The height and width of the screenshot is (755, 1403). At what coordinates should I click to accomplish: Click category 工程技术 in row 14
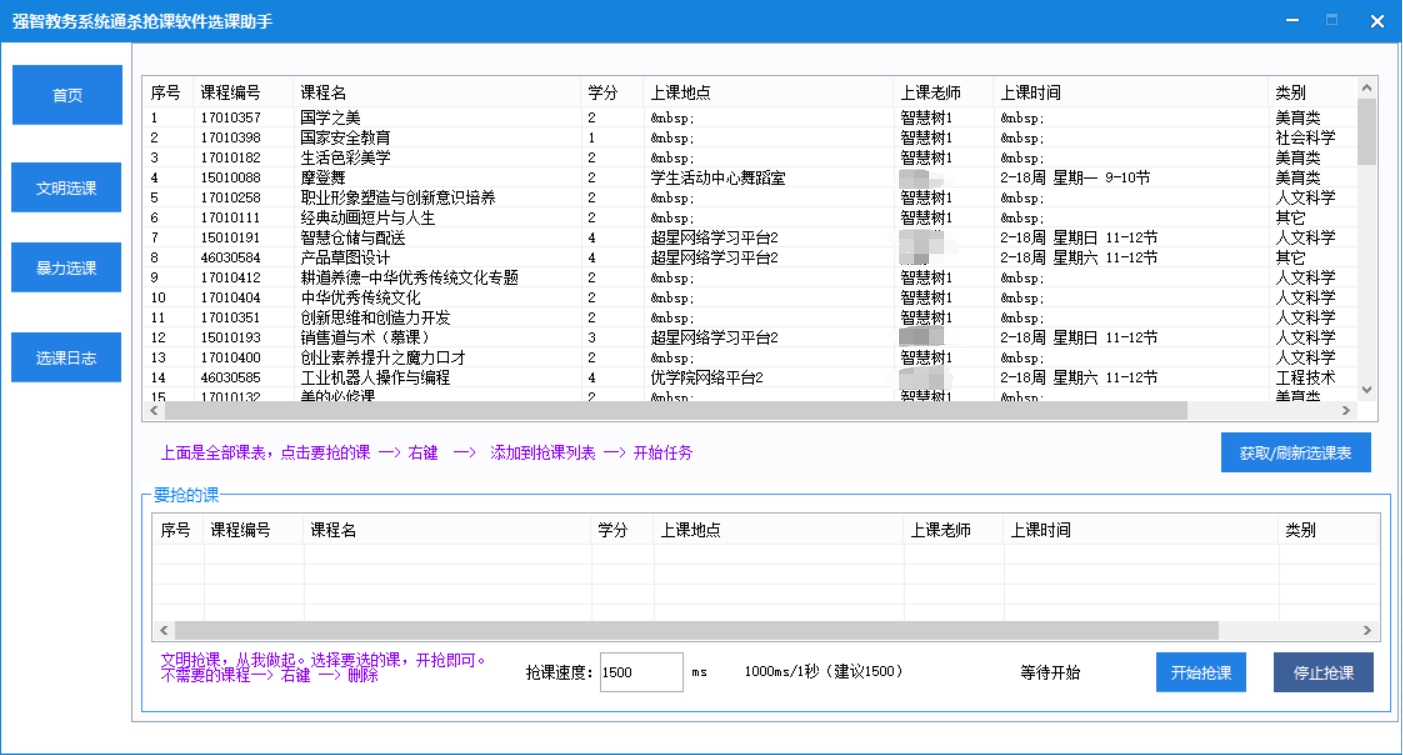point(1305,378)
